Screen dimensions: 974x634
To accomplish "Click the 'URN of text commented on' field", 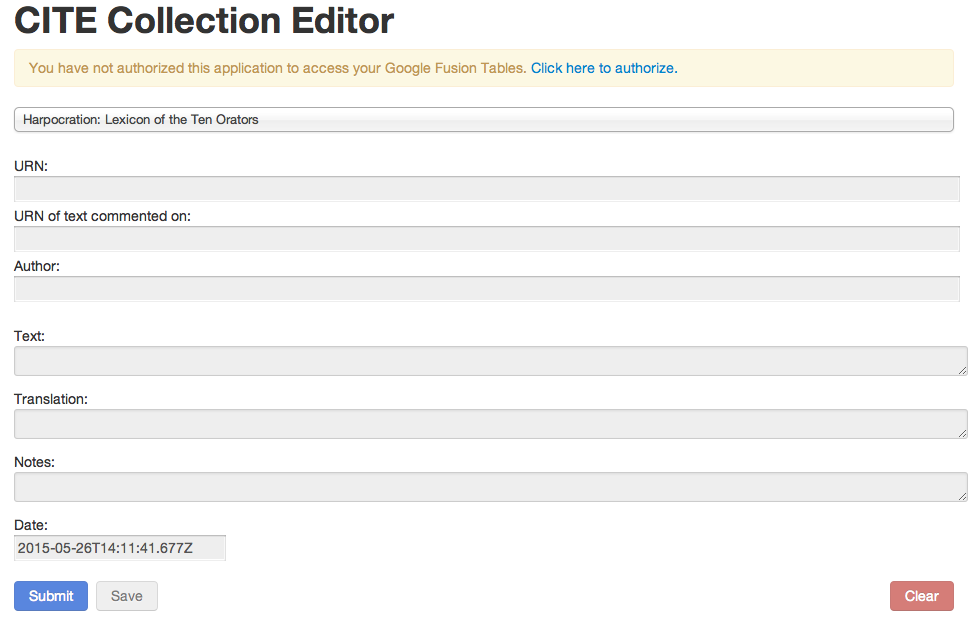I will tap(486, 239).
